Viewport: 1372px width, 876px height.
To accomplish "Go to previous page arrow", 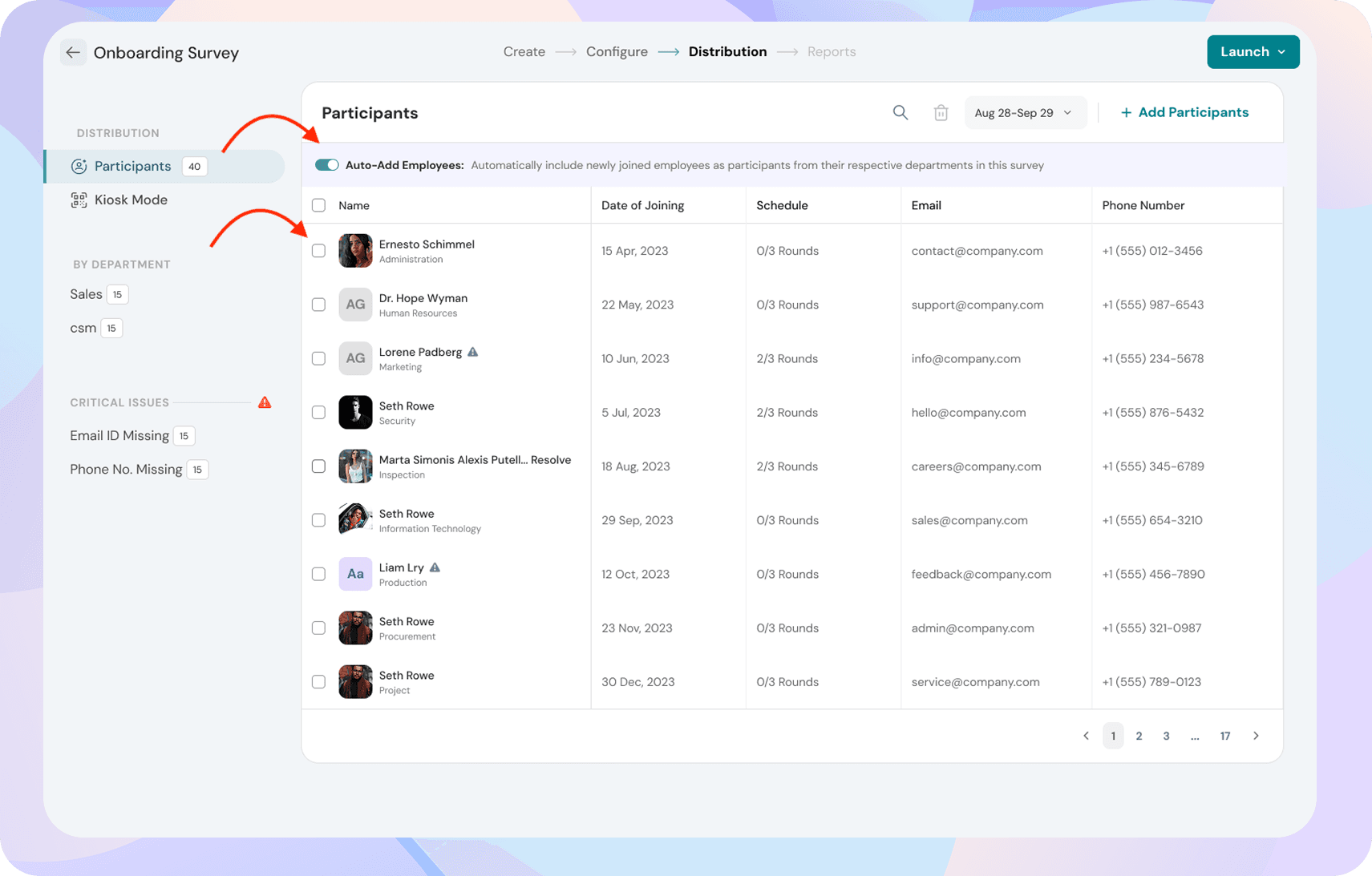I will click(1086, 736).
